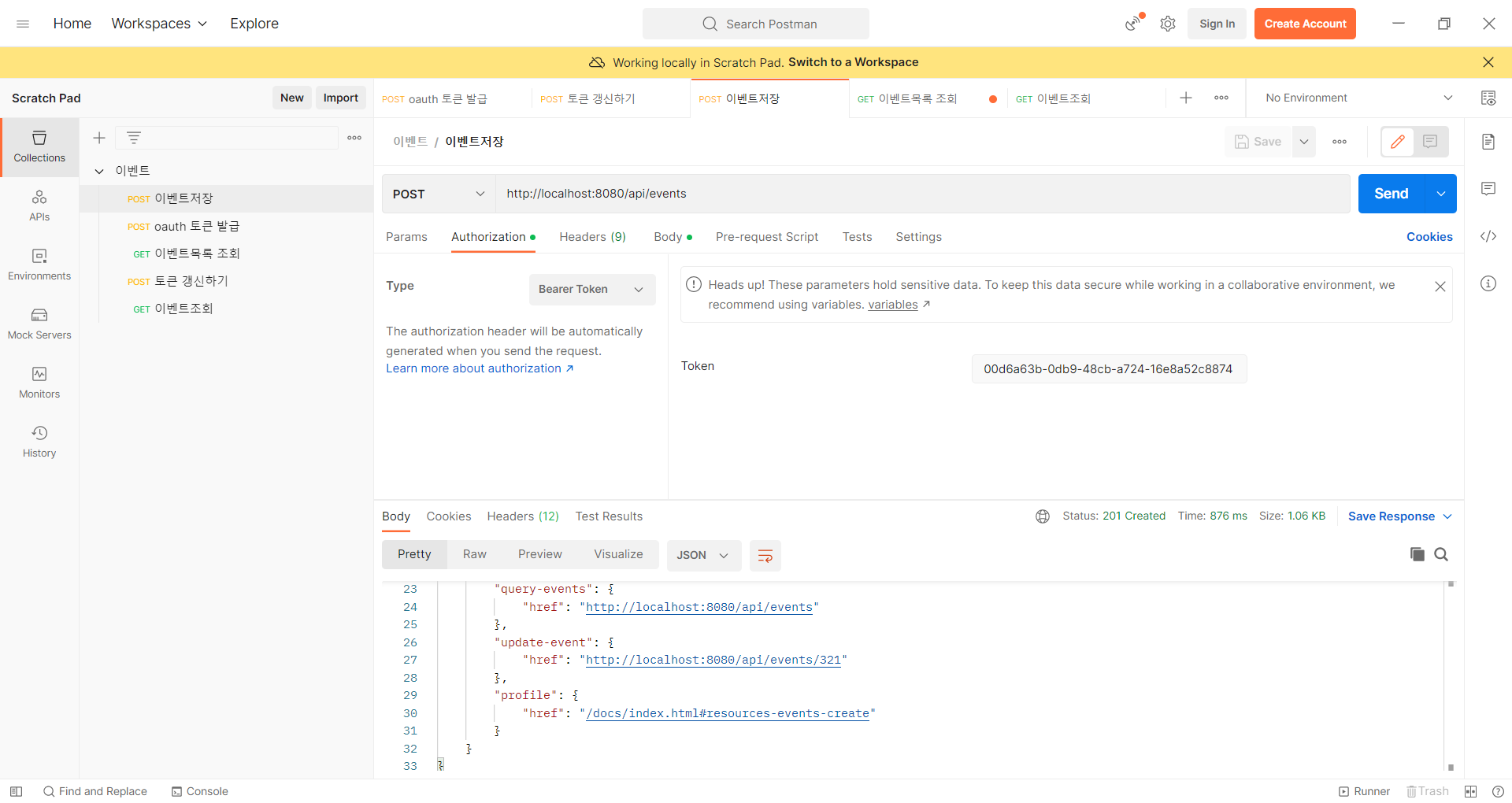Open Monitors in the sidebar
Viewport: 1512px width, 803px height.
(x=39, y=383)
